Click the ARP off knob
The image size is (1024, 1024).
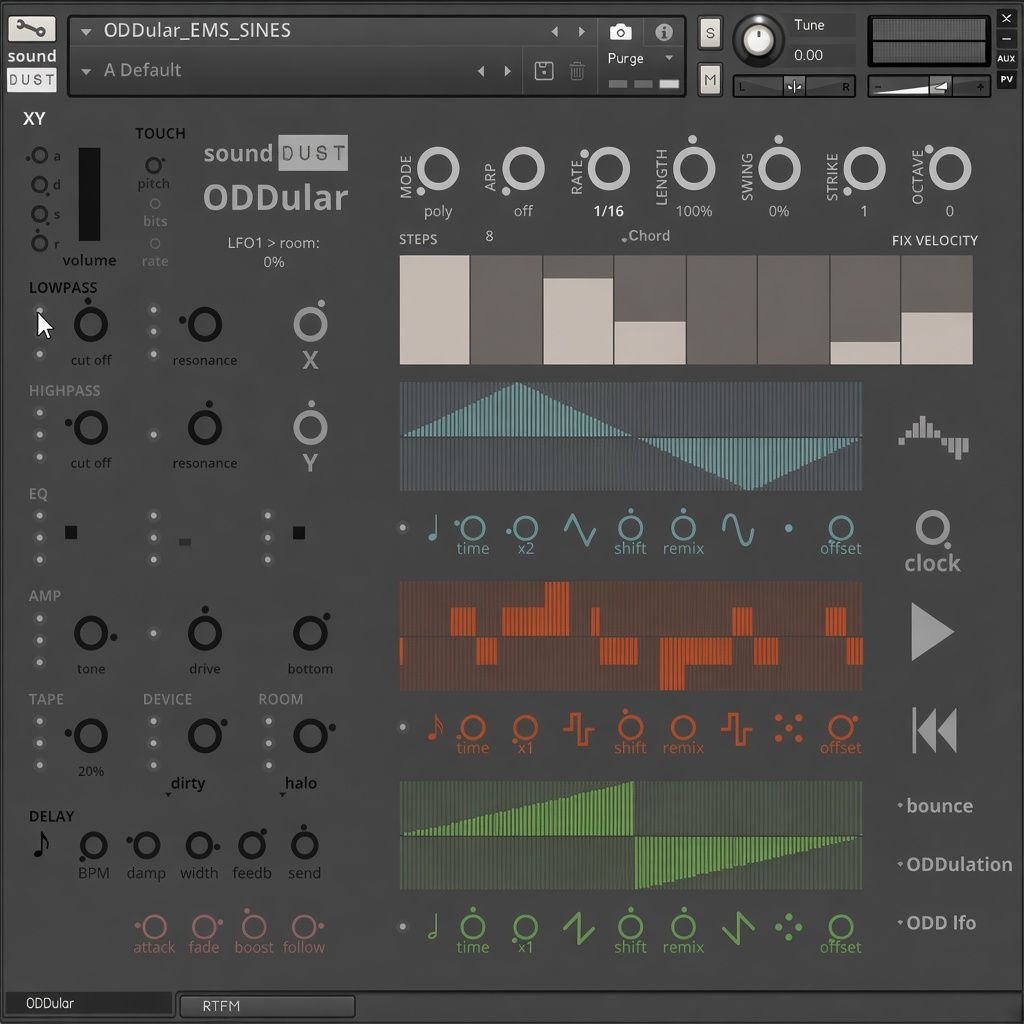(x=523, y=168)
